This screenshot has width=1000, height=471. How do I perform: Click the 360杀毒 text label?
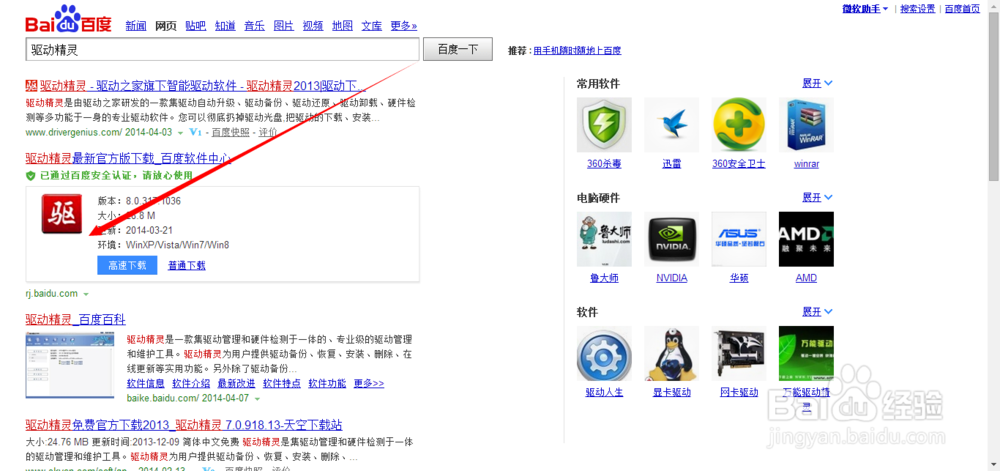click(604, 164)
